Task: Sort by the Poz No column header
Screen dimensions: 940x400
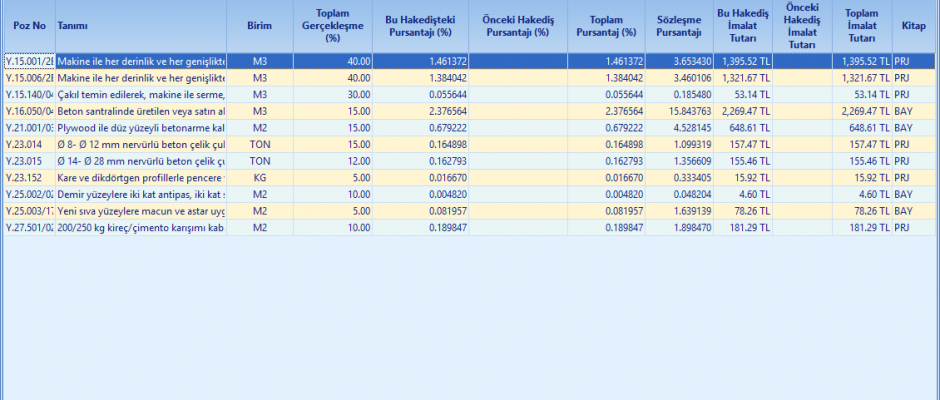Action: pos(27,24)
